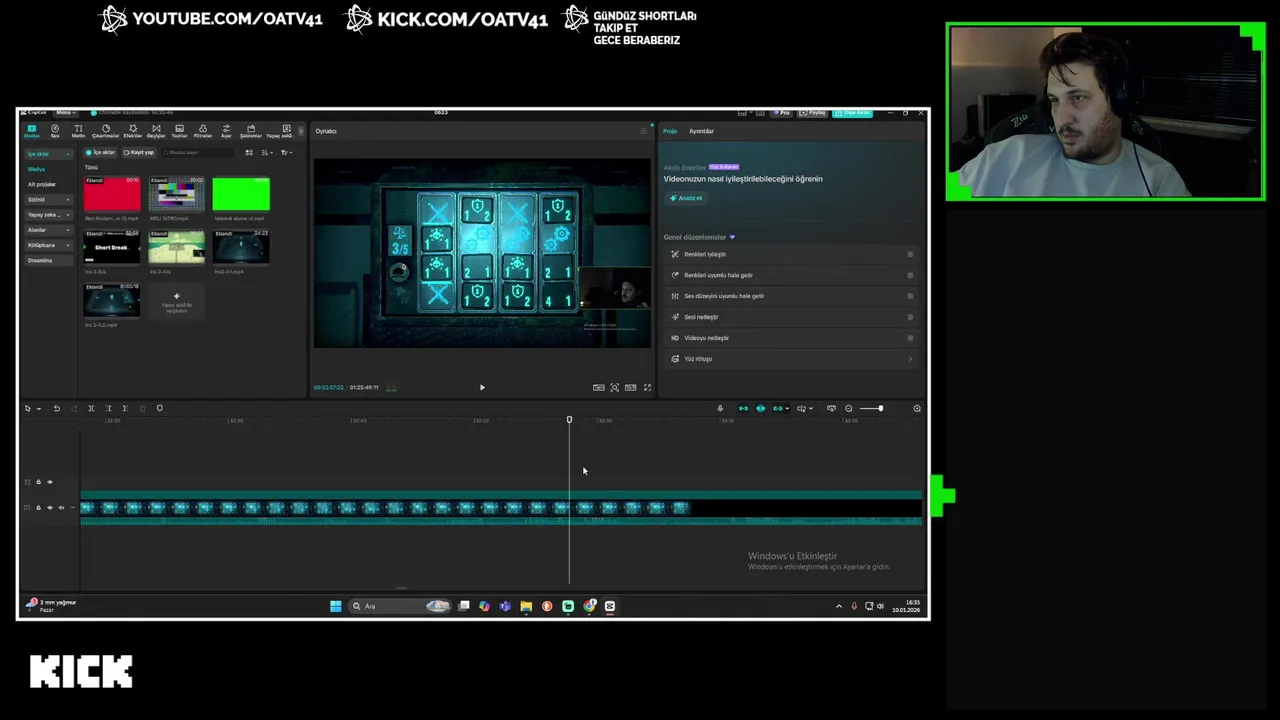Click the Paylaş share button
The image size is (1280, 720).
tap(814, 113)
